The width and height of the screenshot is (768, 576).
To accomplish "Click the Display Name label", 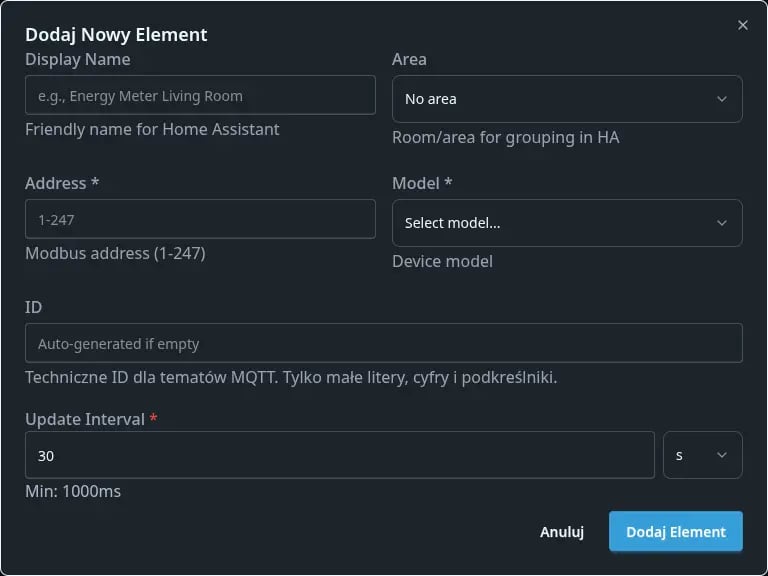I will (77, 59).
